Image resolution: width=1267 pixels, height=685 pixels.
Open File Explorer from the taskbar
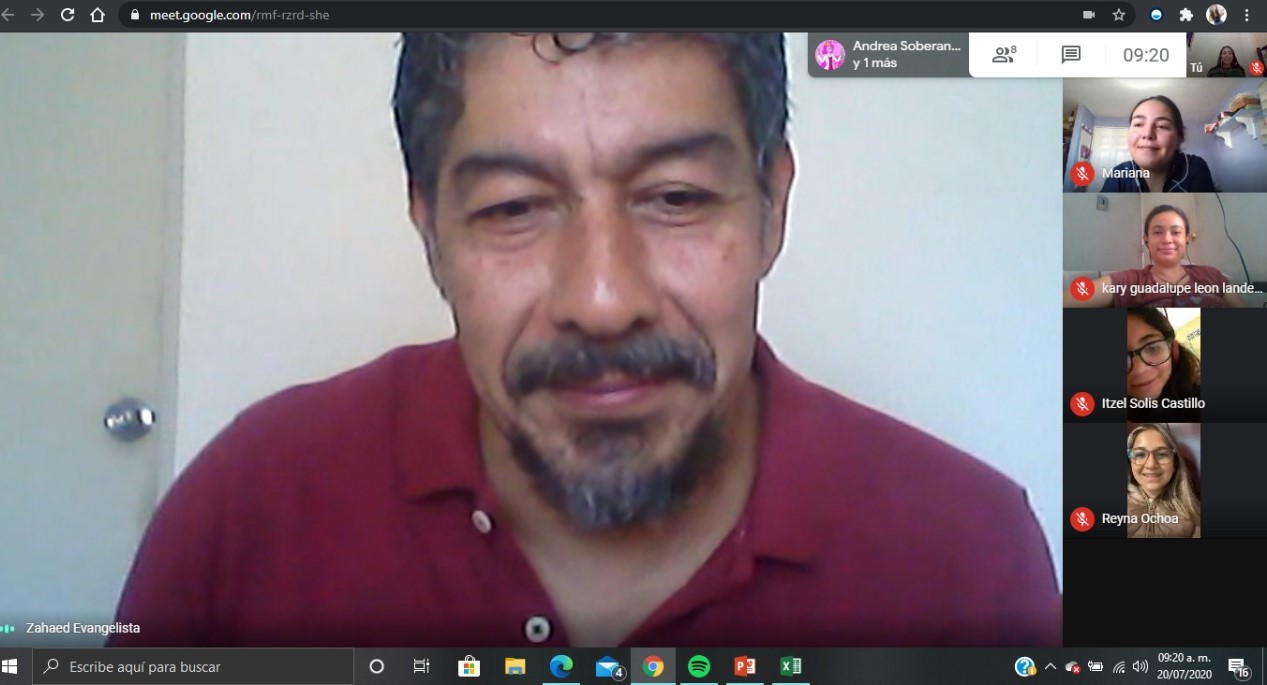[515, 667]
